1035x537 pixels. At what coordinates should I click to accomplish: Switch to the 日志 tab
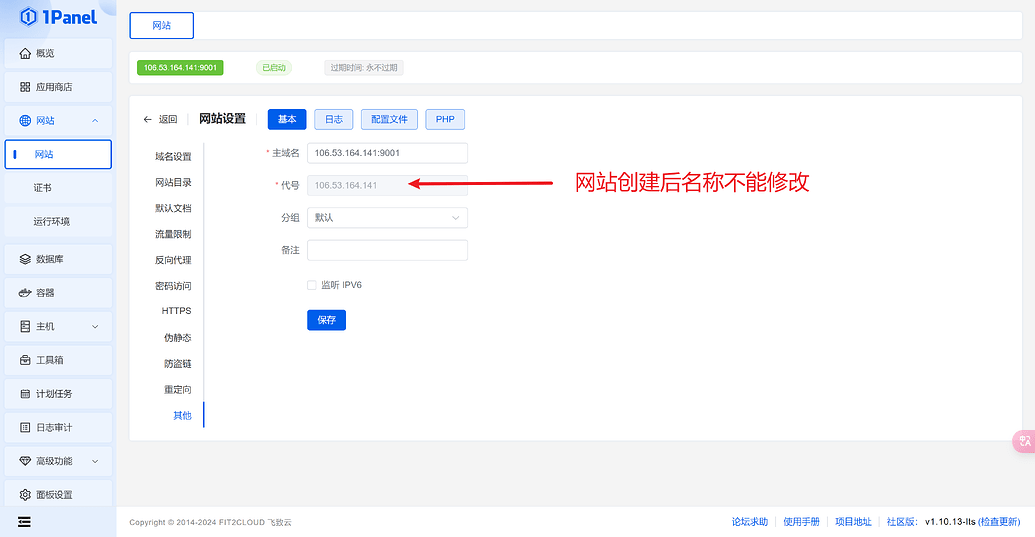point(334,119)
